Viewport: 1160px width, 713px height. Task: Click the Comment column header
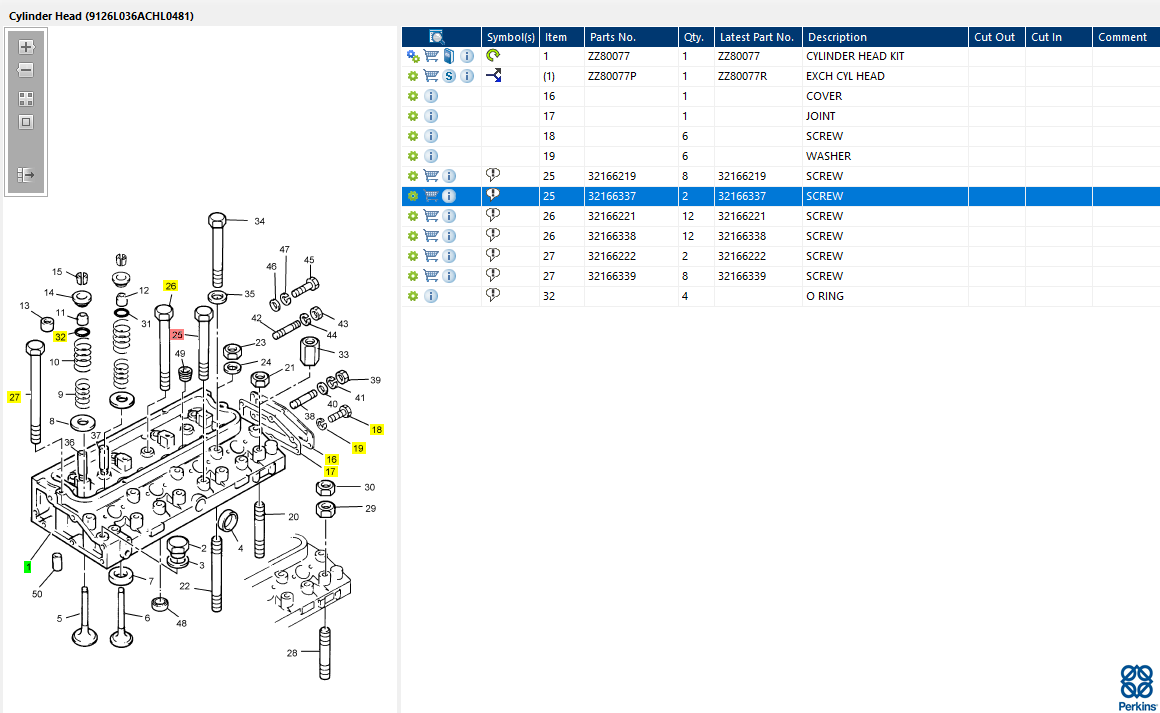[x=1126, y=37]
